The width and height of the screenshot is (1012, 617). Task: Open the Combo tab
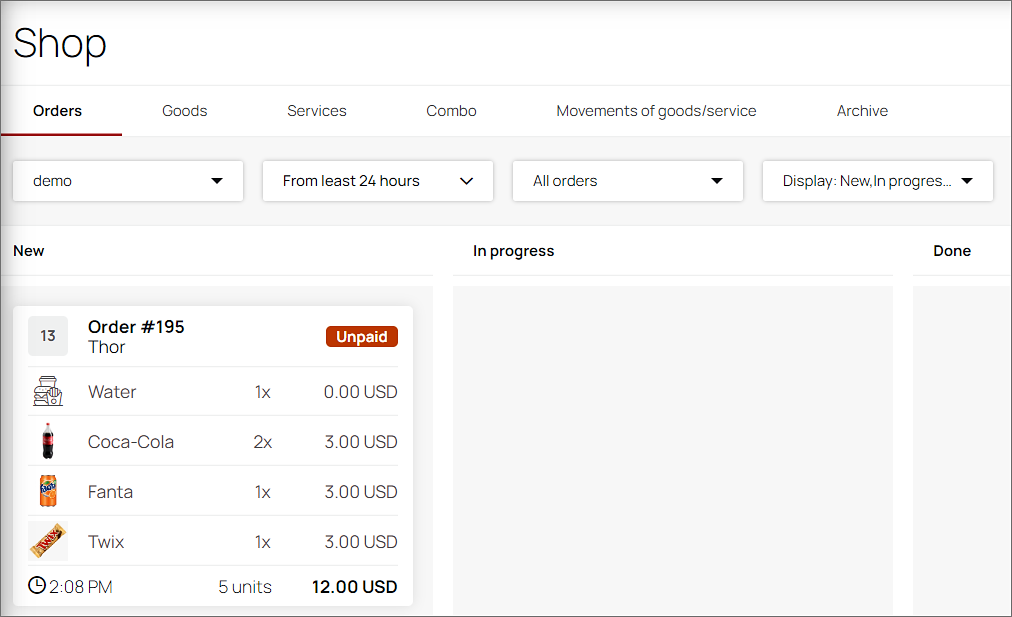pyautogui.click(x=451, y=111)
